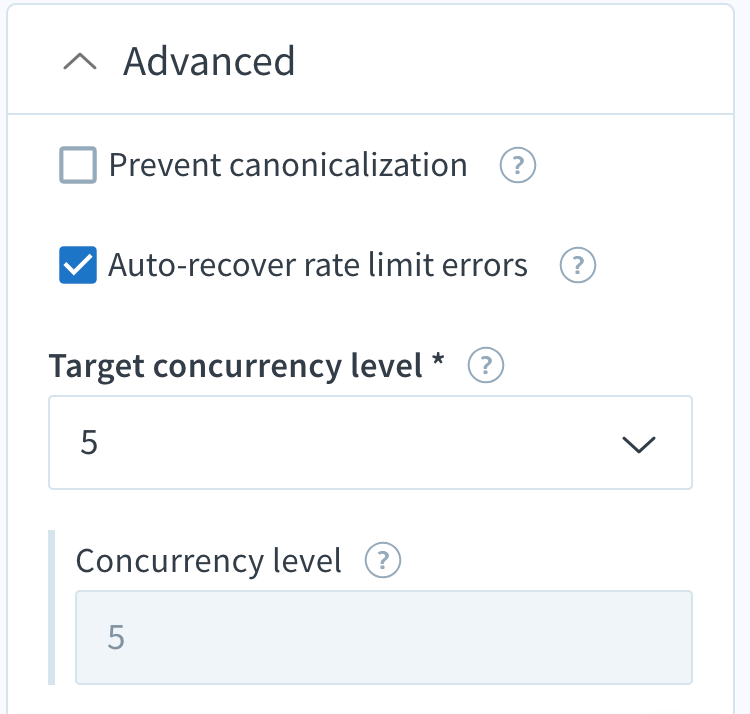Screen dimensions: 750x714
Task: Collapse the Advanced section using the chevron
Action: point(80,62)
